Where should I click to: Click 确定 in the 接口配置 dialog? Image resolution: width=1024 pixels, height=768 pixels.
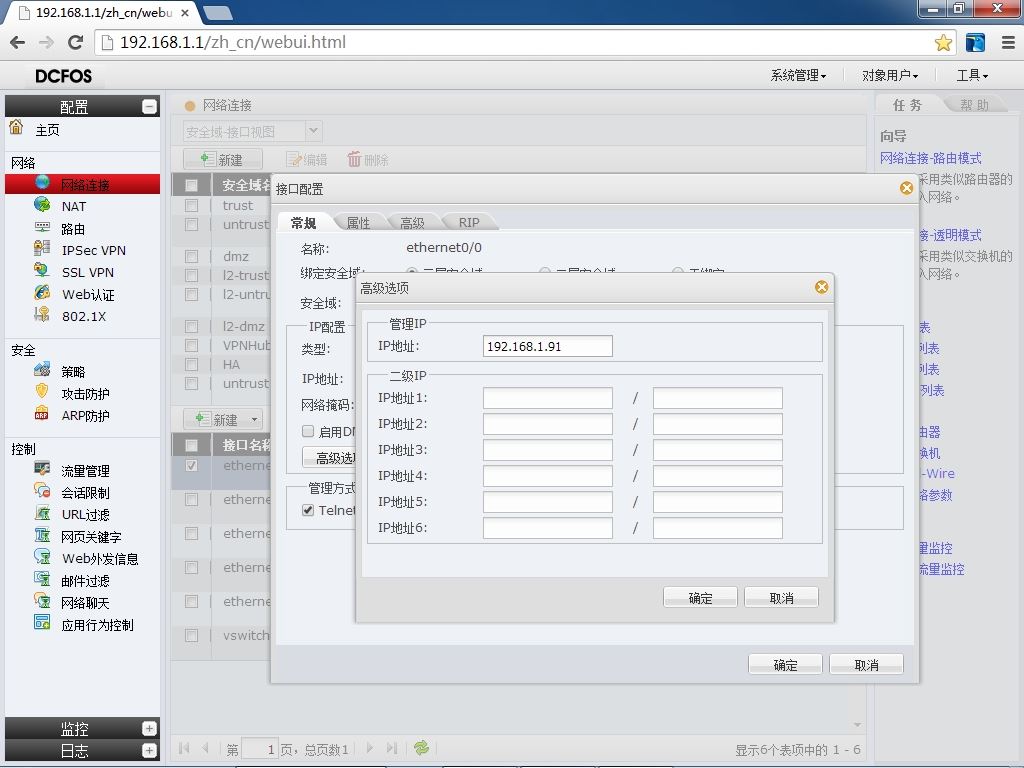click(785, 665)
